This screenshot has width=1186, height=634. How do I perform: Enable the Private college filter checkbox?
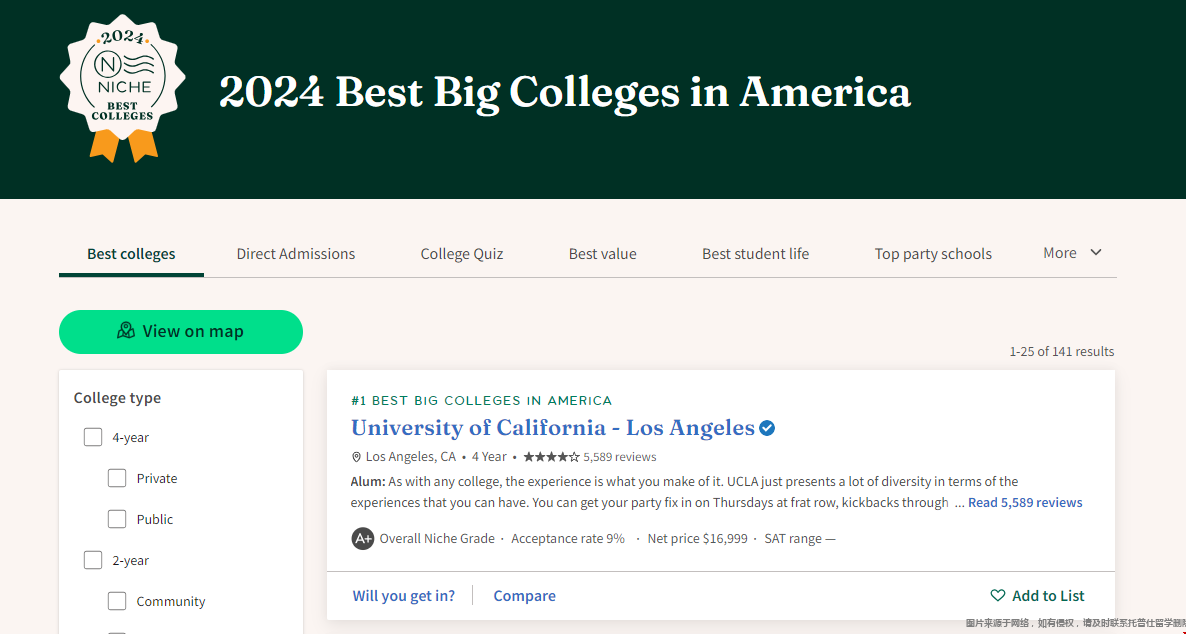pos(117,478)
